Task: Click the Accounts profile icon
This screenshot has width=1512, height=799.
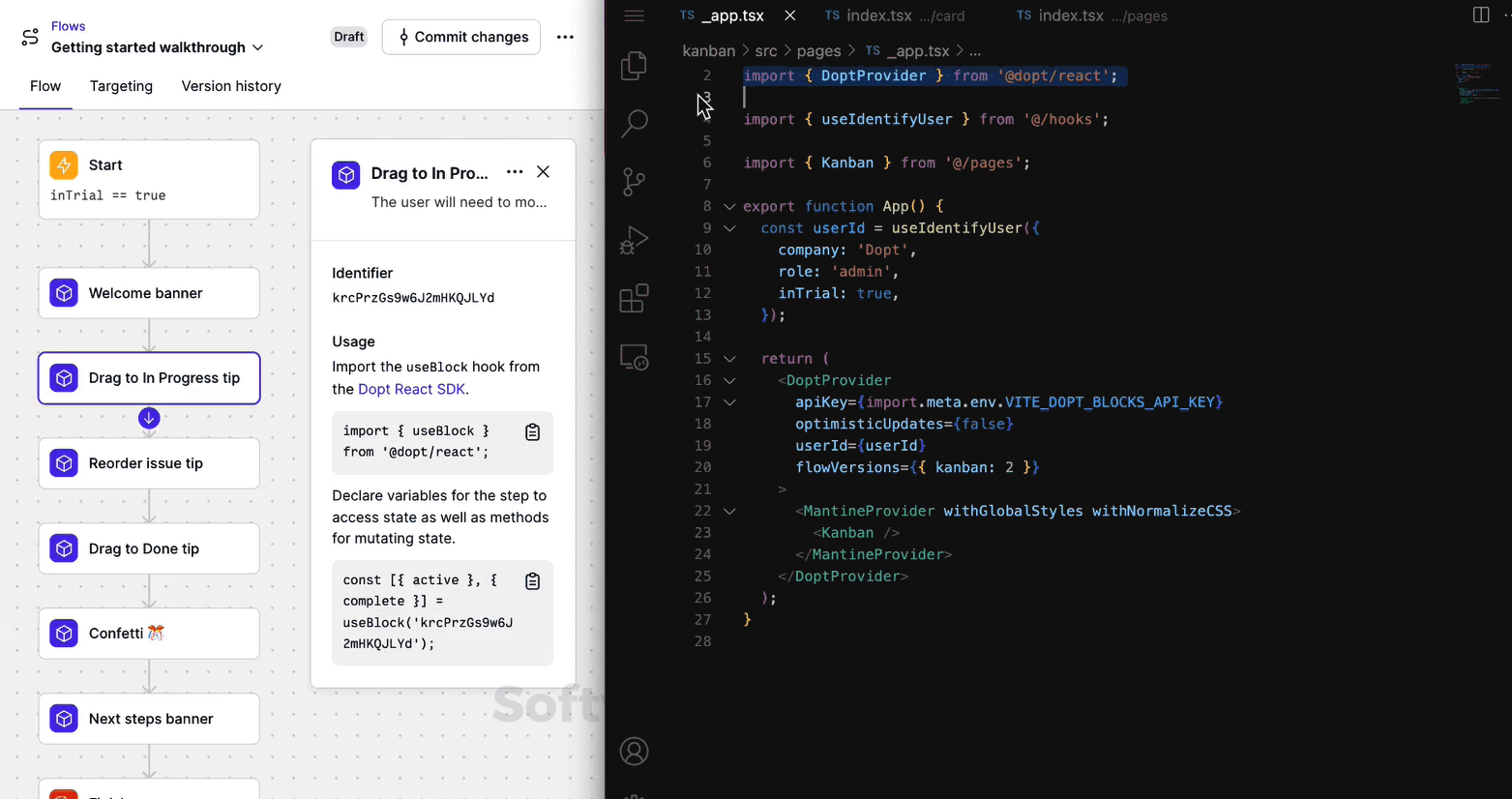Action: [634, 752]
